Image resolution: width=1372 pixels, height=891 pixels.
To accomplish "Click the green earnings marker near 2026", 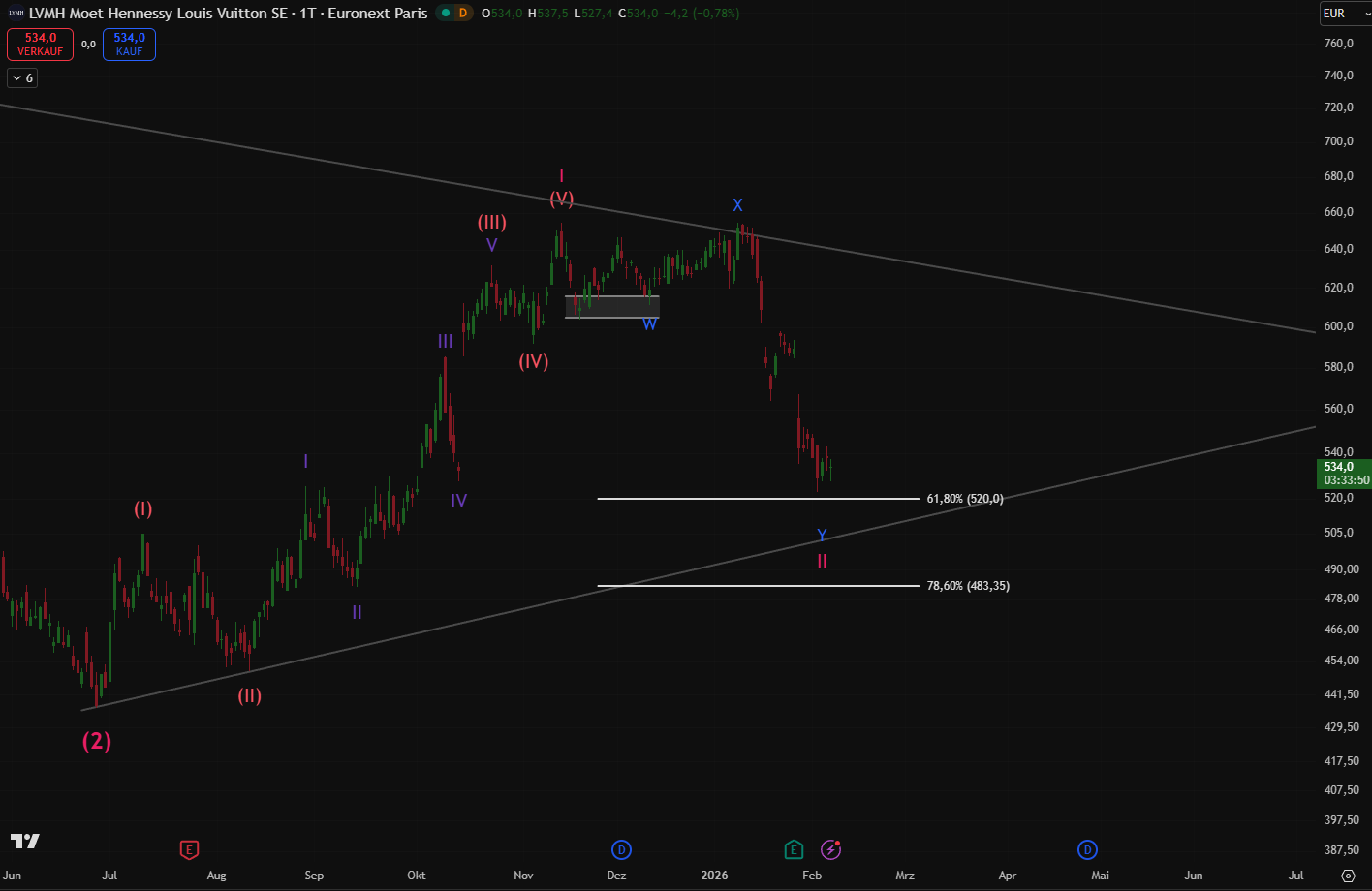I will click(794, 850).
